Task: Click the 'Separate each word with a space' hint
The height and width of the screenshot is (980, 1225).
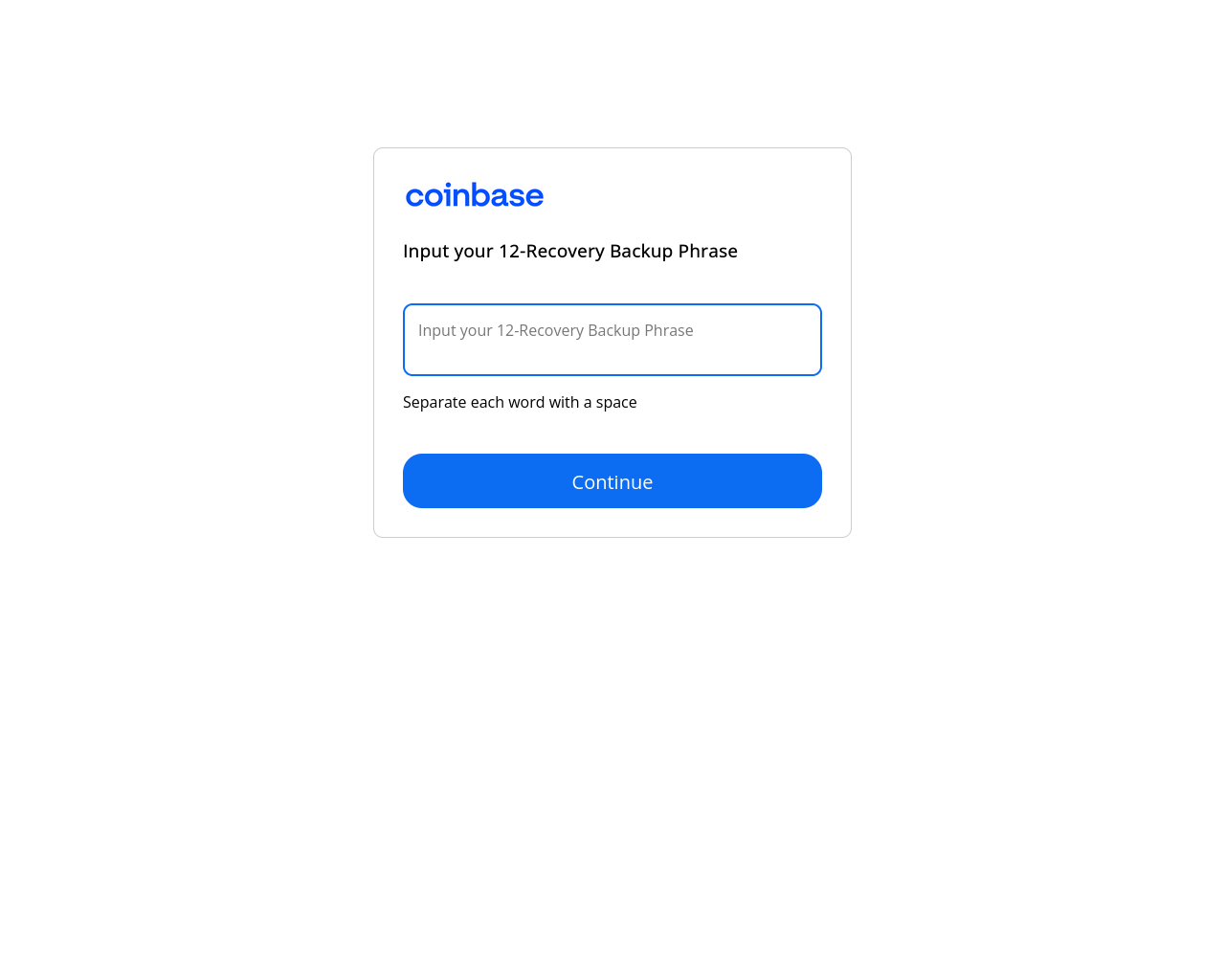Action: [x=520, y=402]
